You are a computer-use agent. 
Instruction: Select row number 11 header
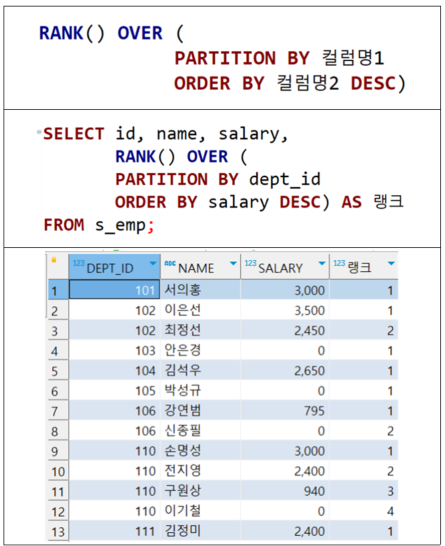58,491
